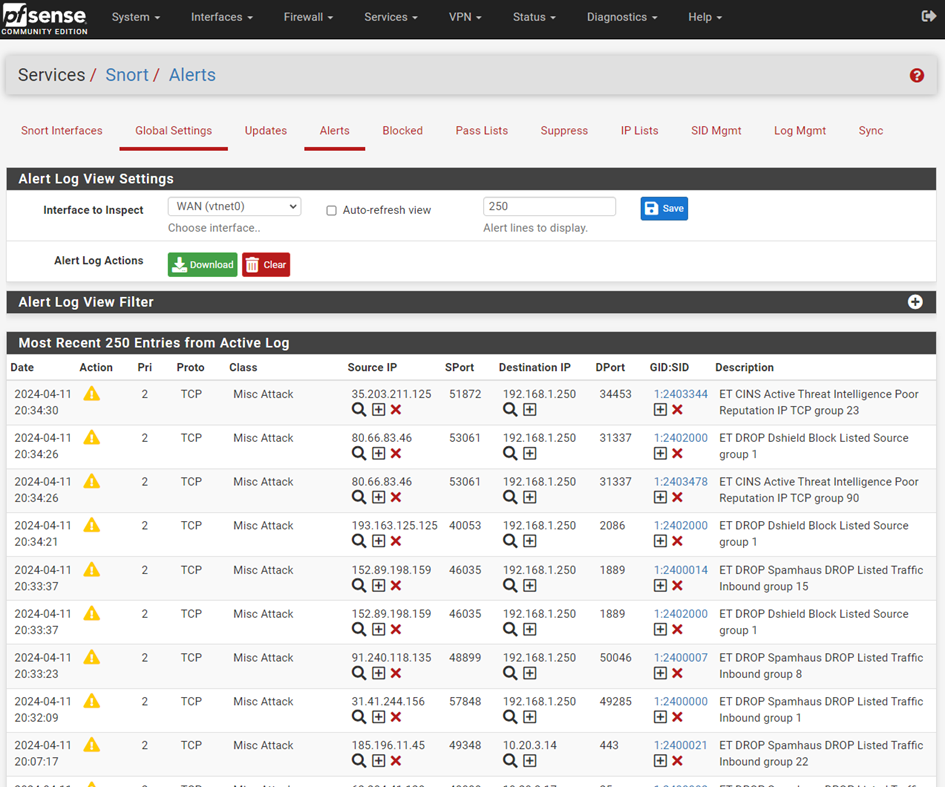Screen dimensions: 945x787
Task: Open the Diagnostics menu
Action: pos(621,17)
